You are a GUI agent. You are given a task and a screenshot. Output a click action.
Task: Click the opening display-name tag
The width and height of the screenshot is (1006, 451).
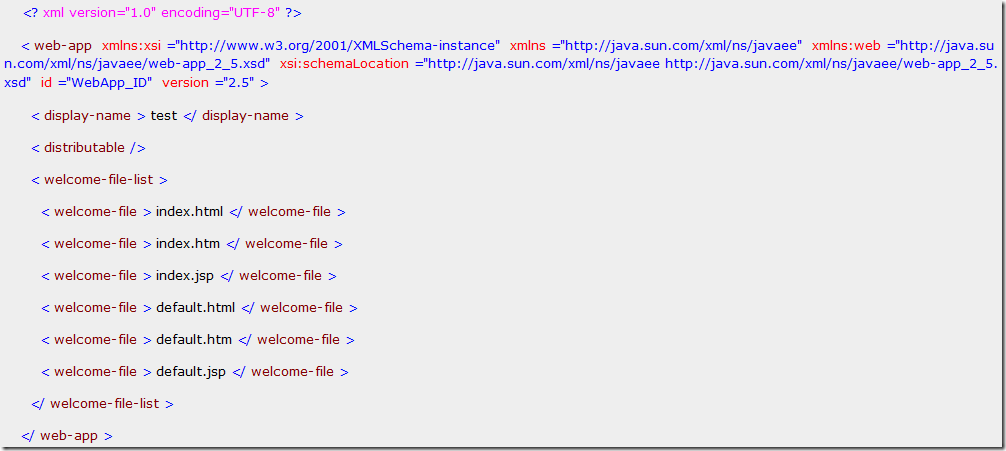[89, 116]
